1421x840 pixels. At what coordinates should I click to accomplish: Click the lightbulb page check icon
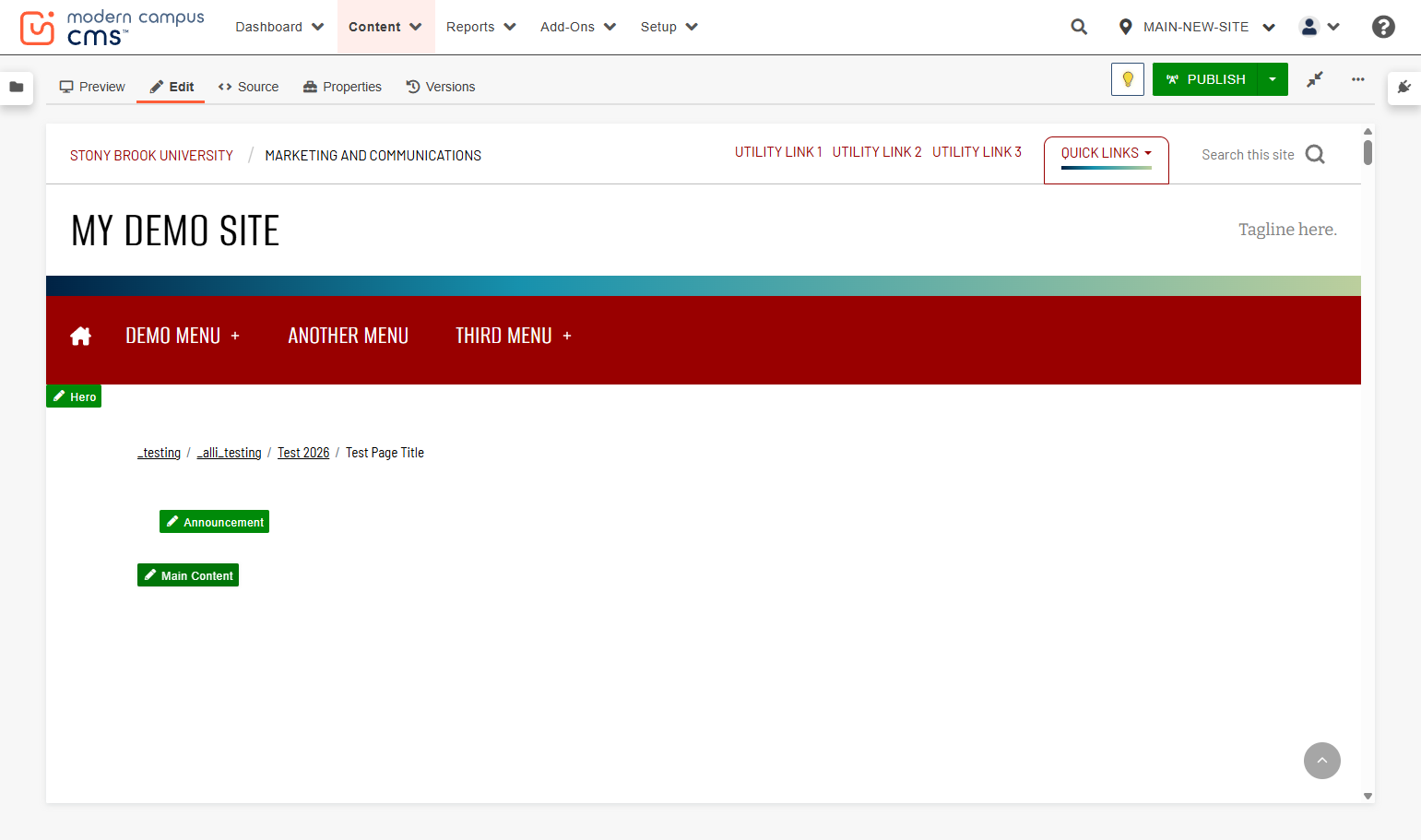click(1128, 79)
